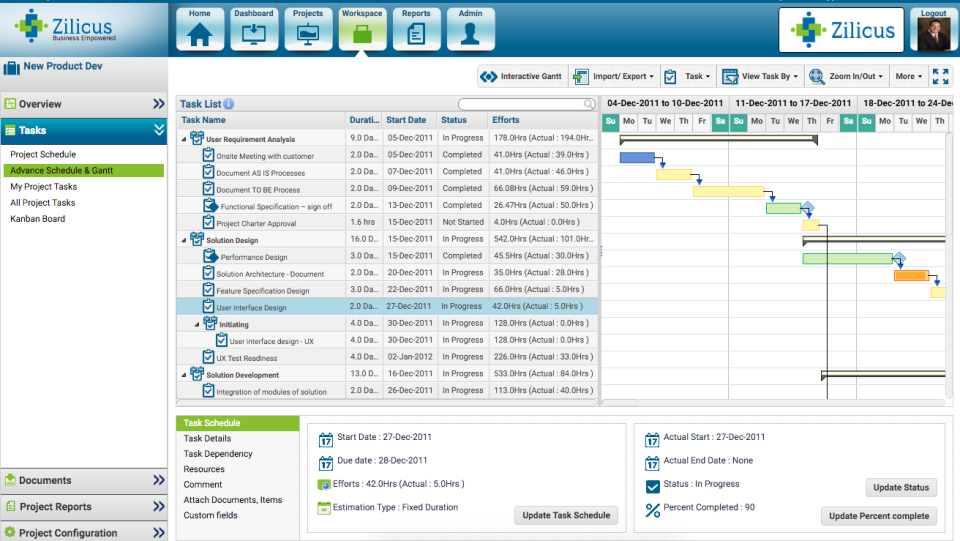Collapse the Solution Development group
Screen dimensions: 960x541
coord(184,375)
